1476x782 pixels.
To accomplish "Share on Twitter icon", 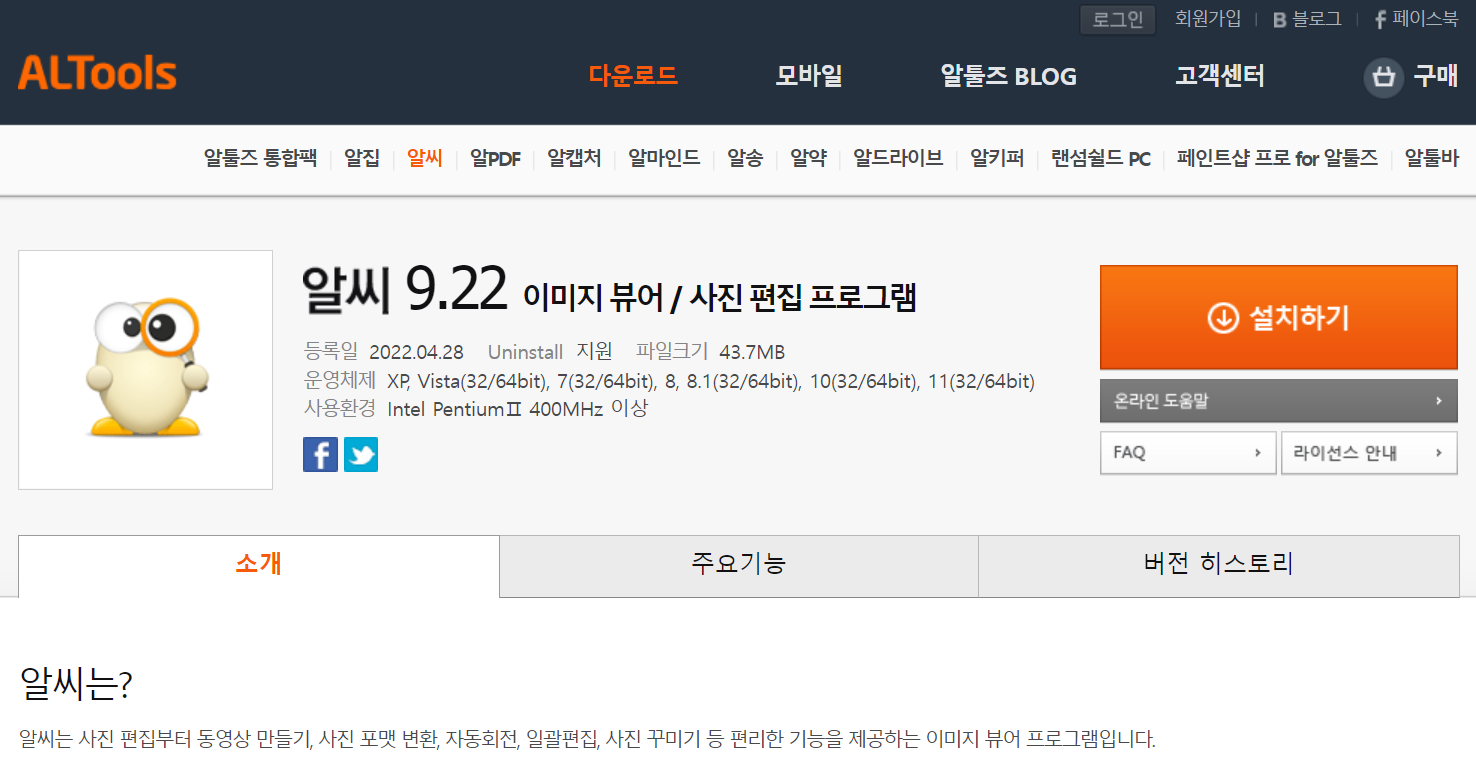I will coord(361,454).
